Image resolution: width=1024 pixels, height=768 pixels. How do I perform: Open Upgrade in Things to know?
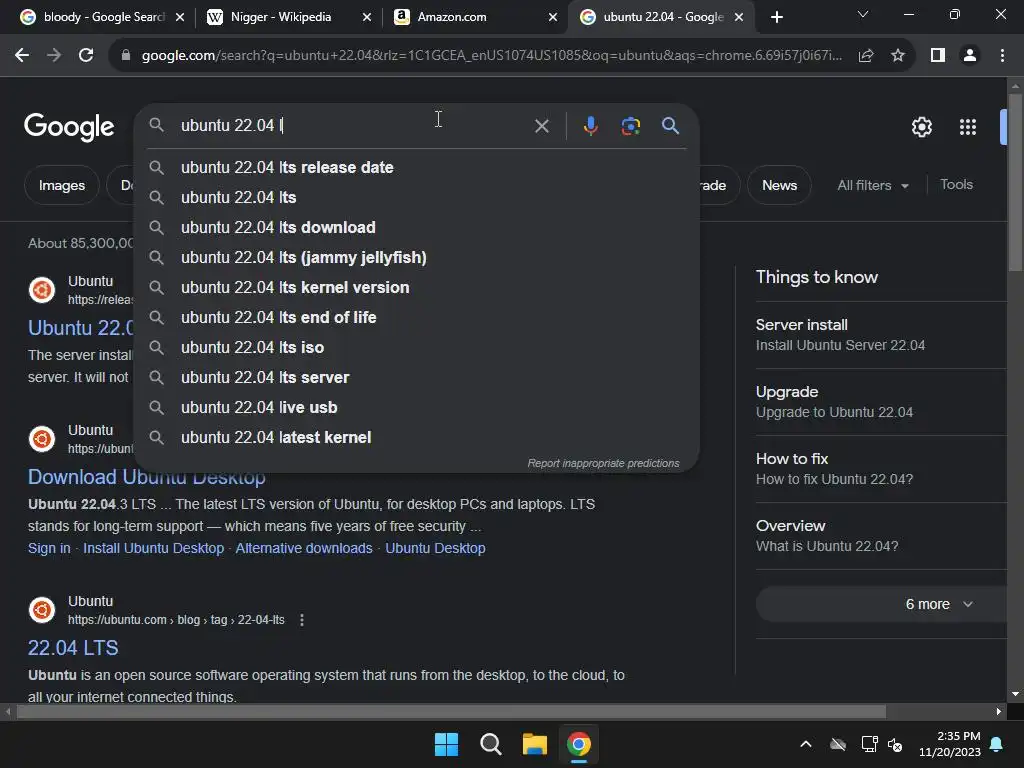click(x=881, y=402)
